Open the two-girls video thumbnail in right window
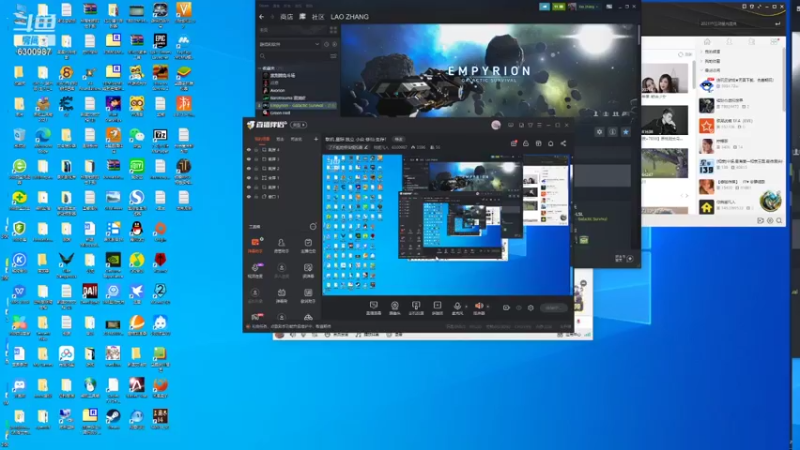 coord(664,78)
